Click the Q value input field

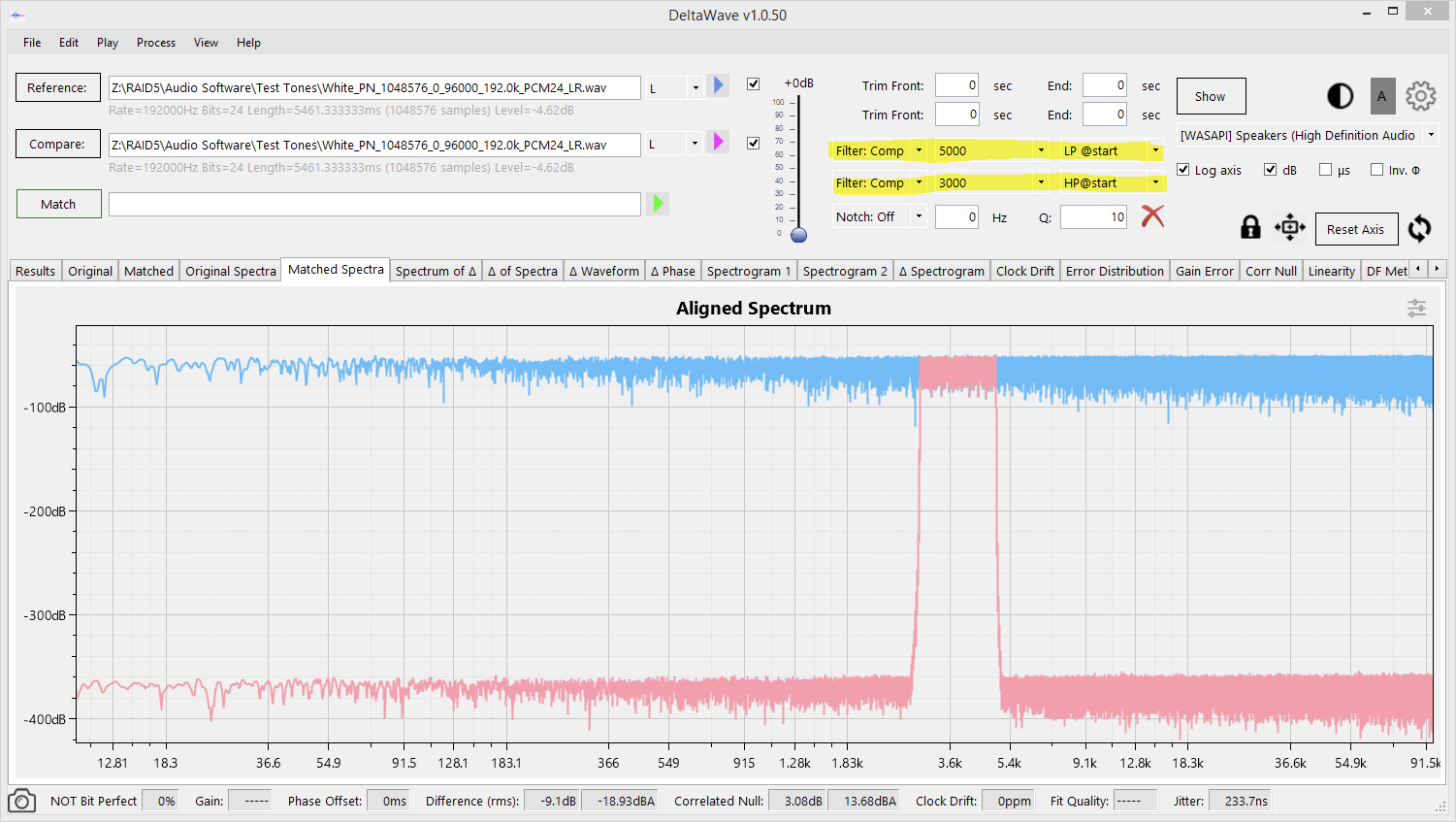coord(1093,217)
